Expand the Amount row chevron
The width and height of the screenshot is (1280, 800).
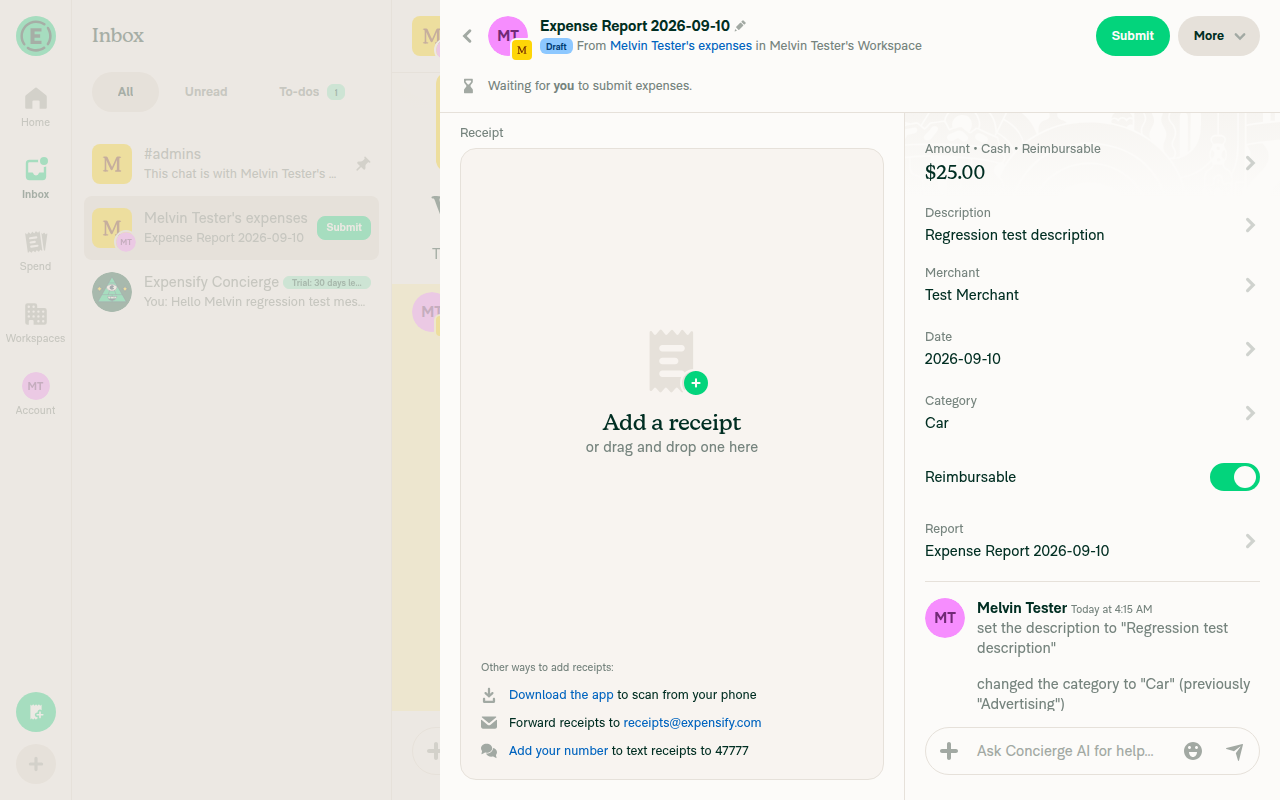coord(1250,162)
